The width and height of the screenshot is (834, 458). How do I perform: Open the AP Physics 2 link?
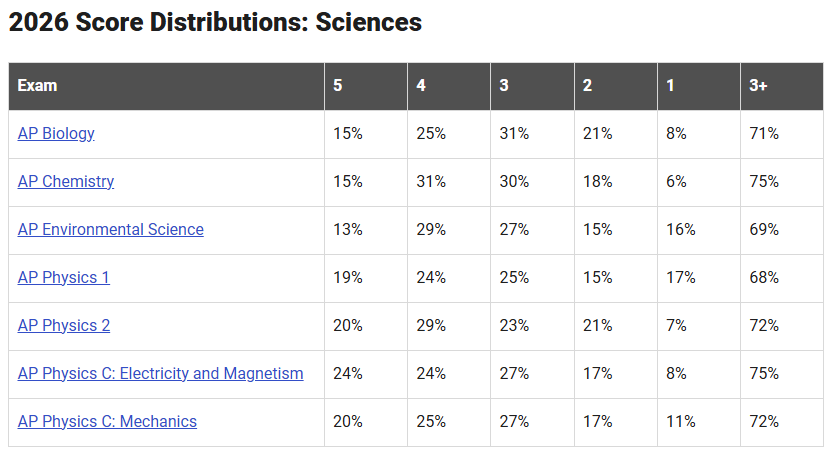[x=63, y=326]
